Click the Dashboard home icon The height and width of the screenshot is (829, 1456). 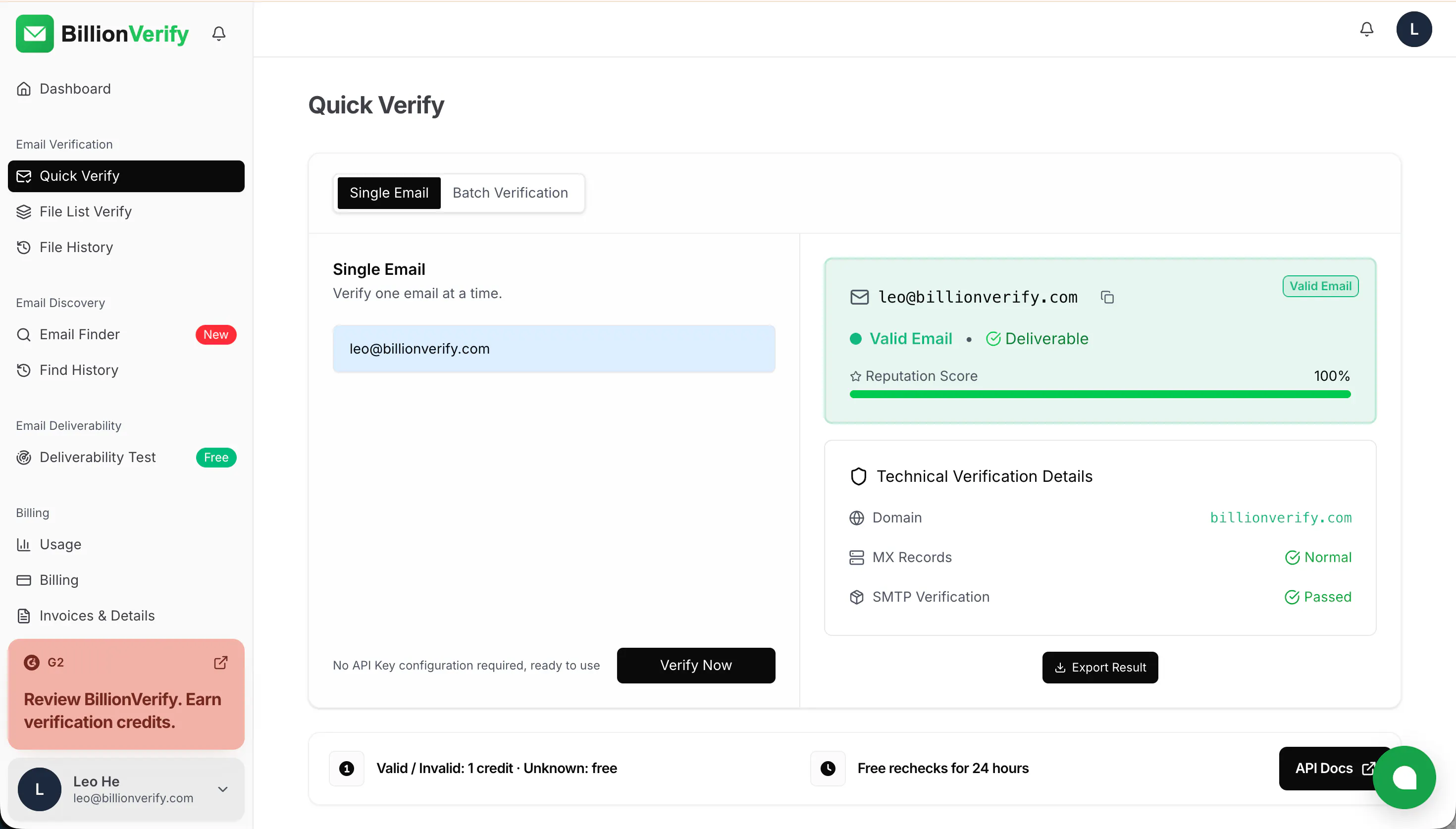24,89
